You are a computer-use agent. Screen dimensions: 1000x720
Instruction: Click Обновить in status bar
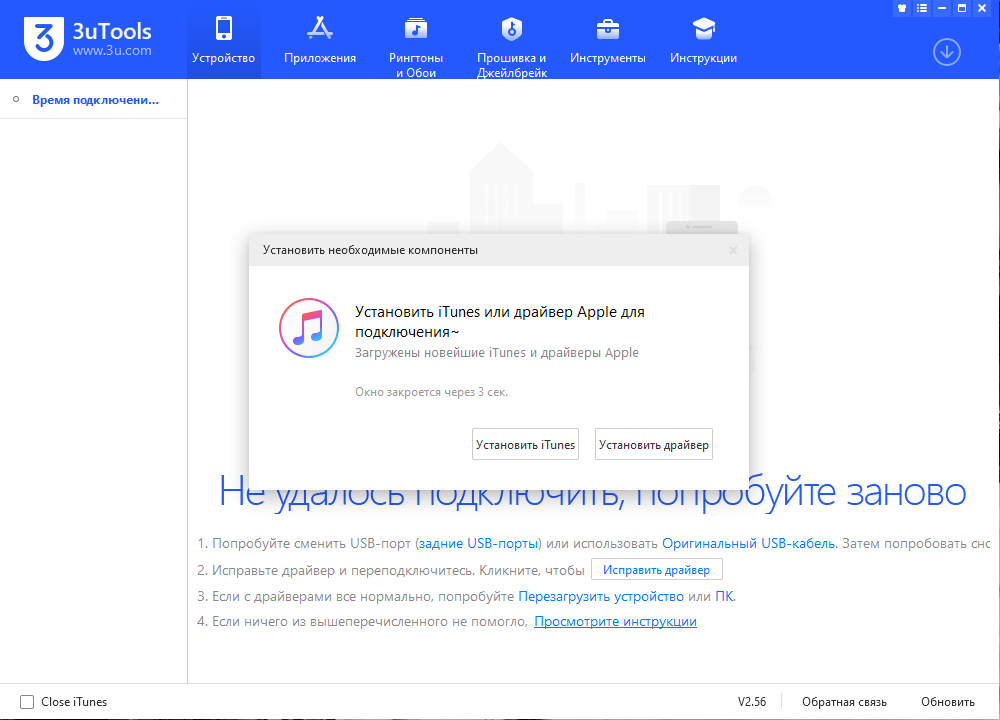tap(948, 702)
